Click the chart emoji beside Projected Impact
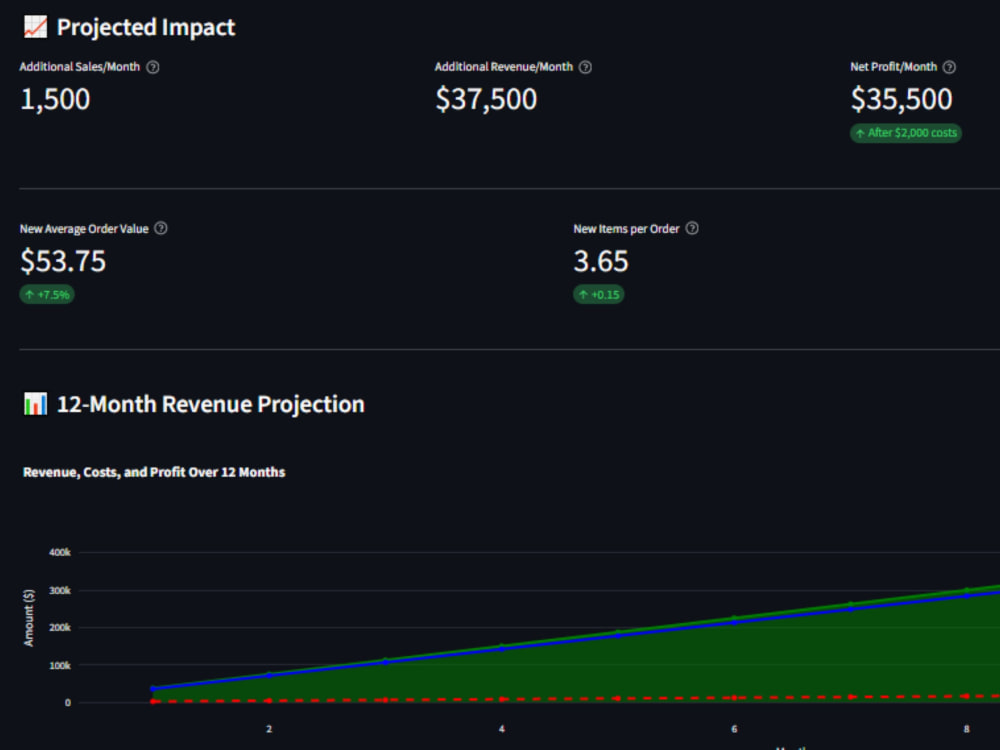Image resolution: width=1000 pixels, height=750 pixels. [35, 27]
